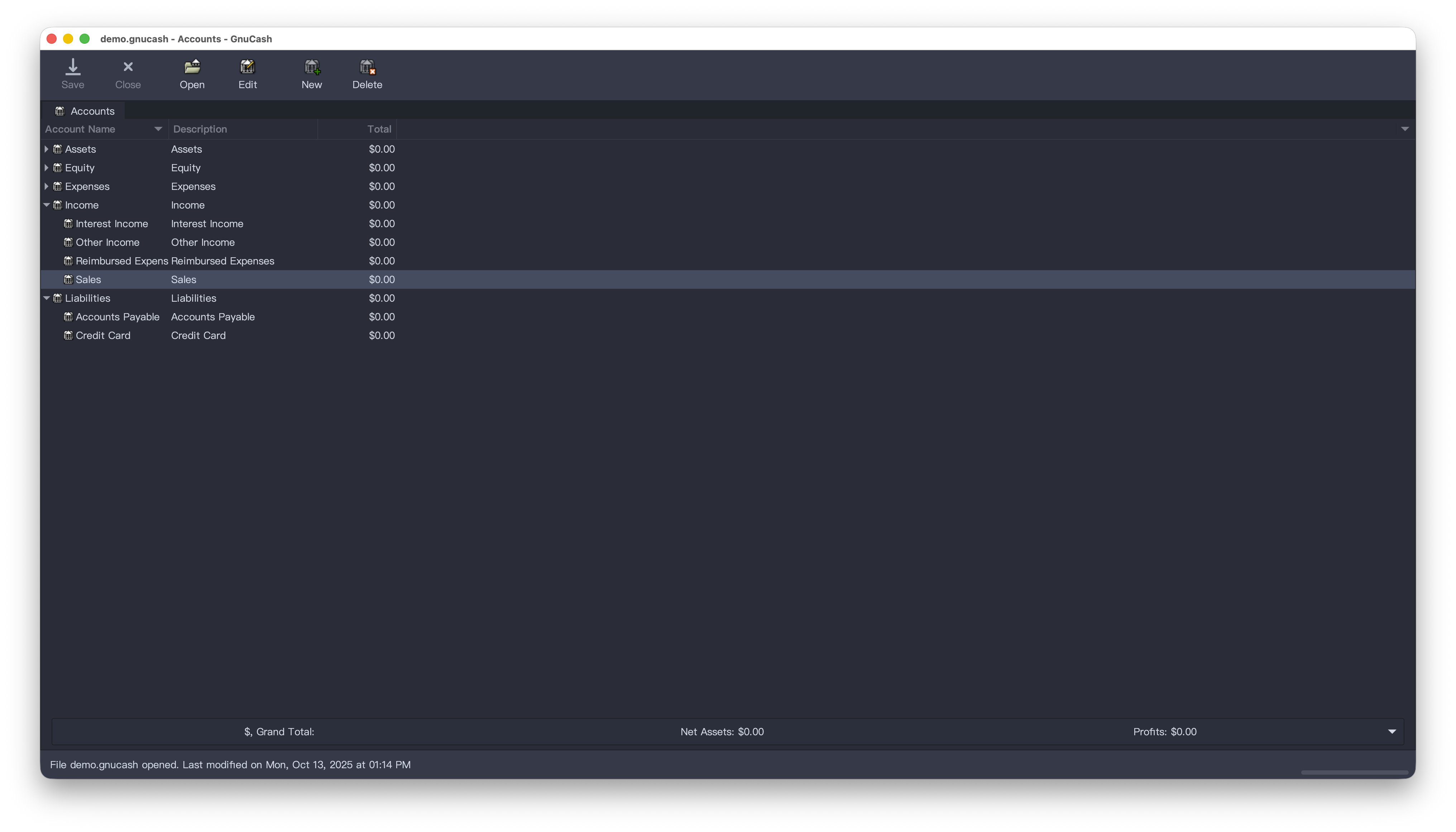Select the Other Income account row
The image size is (1456, 832).
point(107,242)
